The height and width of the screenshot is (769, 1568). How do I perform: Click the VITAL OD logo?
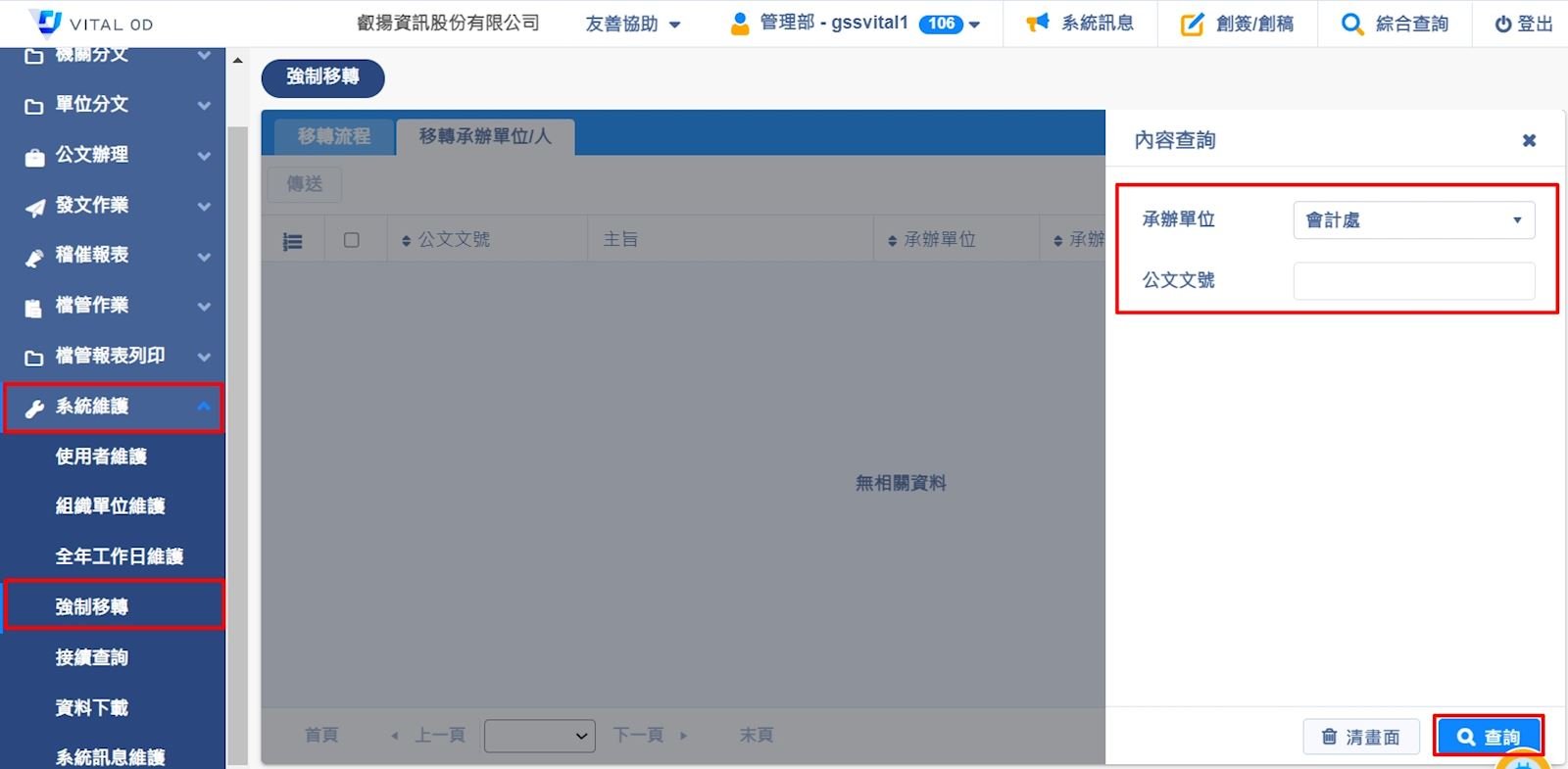(46, 22)
